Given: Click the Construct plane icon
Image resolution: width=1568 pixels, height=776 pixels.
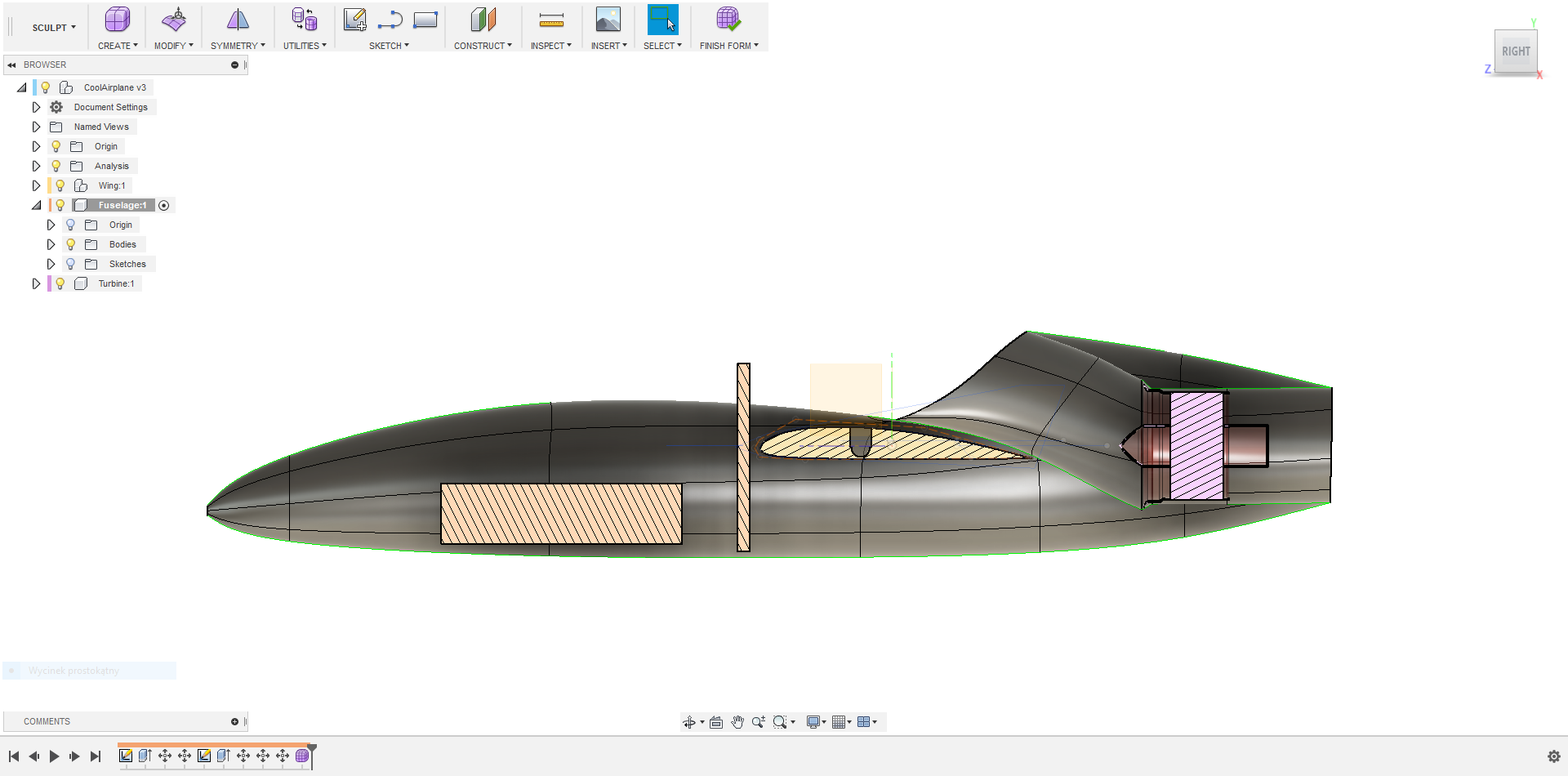Looking at the screenshot, I should [x=483, y=20].
